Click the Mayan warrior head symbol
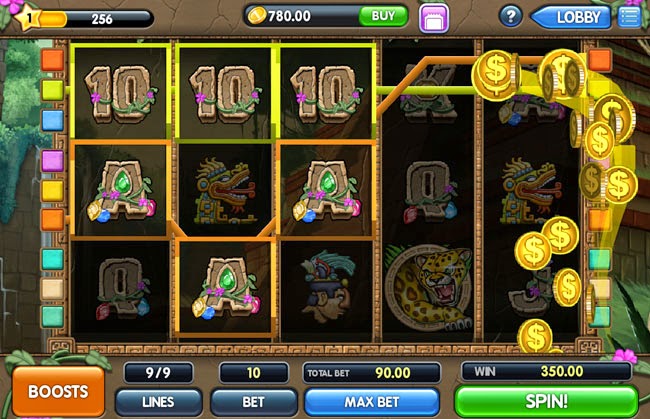 click(x=327, y=286)
